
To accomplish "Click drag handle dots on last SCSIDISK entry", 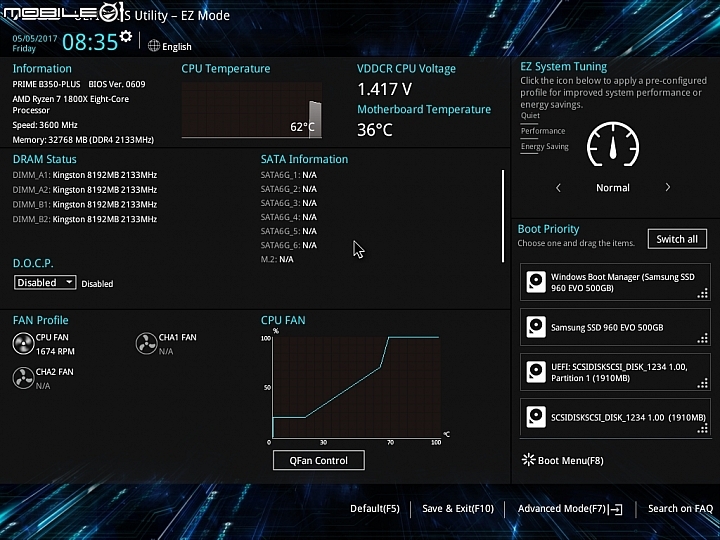I will pyautogui.click(x=703, y=428).
